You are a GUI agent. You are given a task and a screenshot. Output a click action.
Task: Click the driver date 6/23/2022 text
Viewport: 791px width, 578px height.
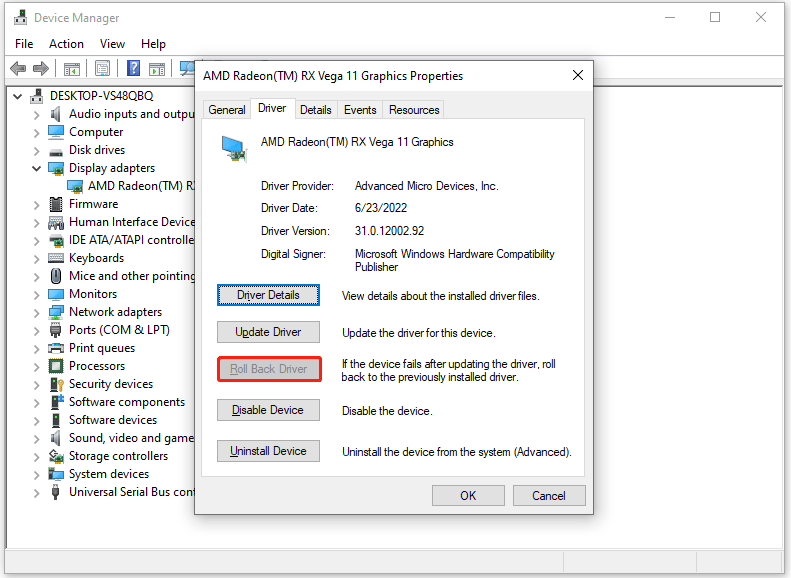(x=381, y=208)
